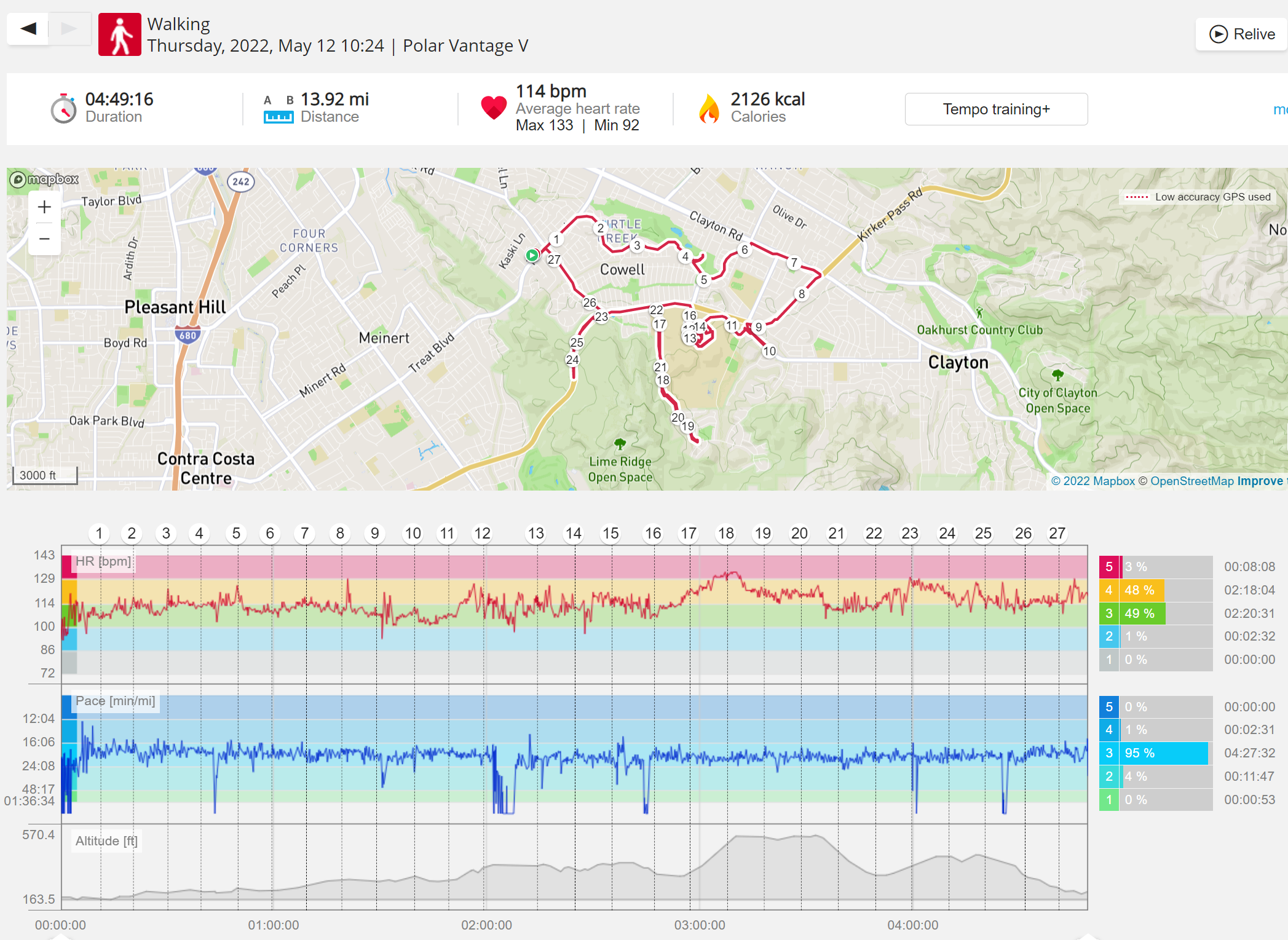Select heart rate zone 4 bar
This screenshot has height=940, width=1288.
pos(1156,590)
